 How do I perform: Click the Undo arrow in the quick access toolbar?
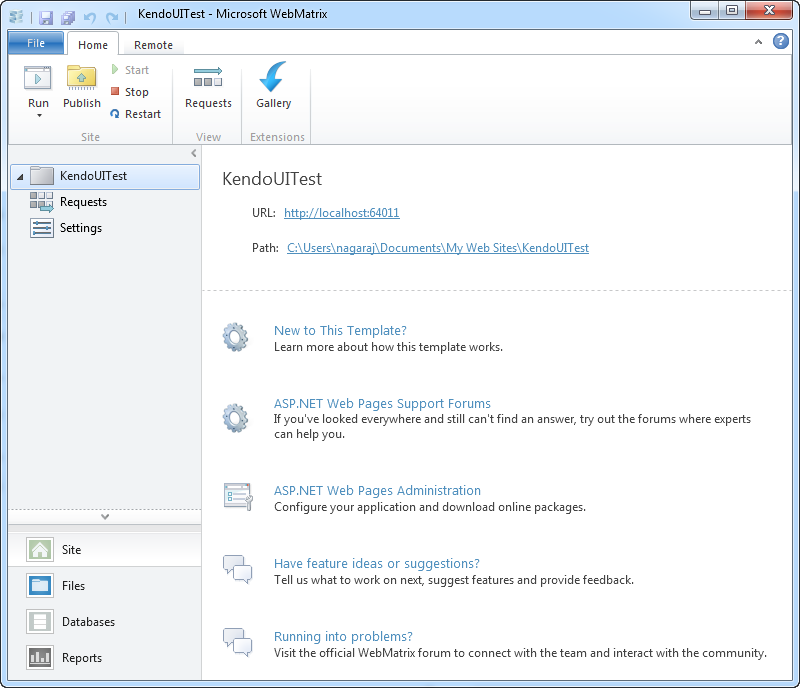90,17
